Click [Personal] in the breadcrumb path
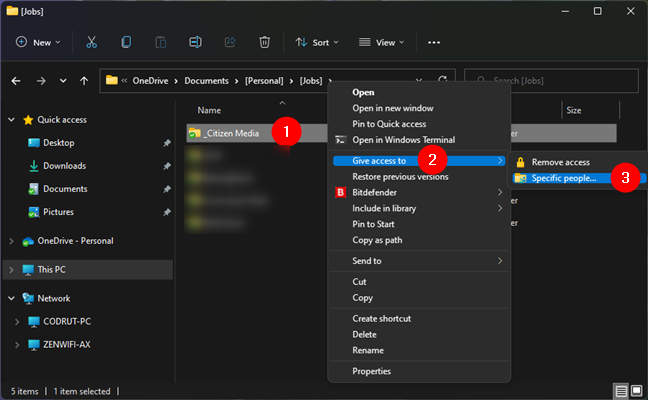 pyautogui.click(x=264, y=81)
